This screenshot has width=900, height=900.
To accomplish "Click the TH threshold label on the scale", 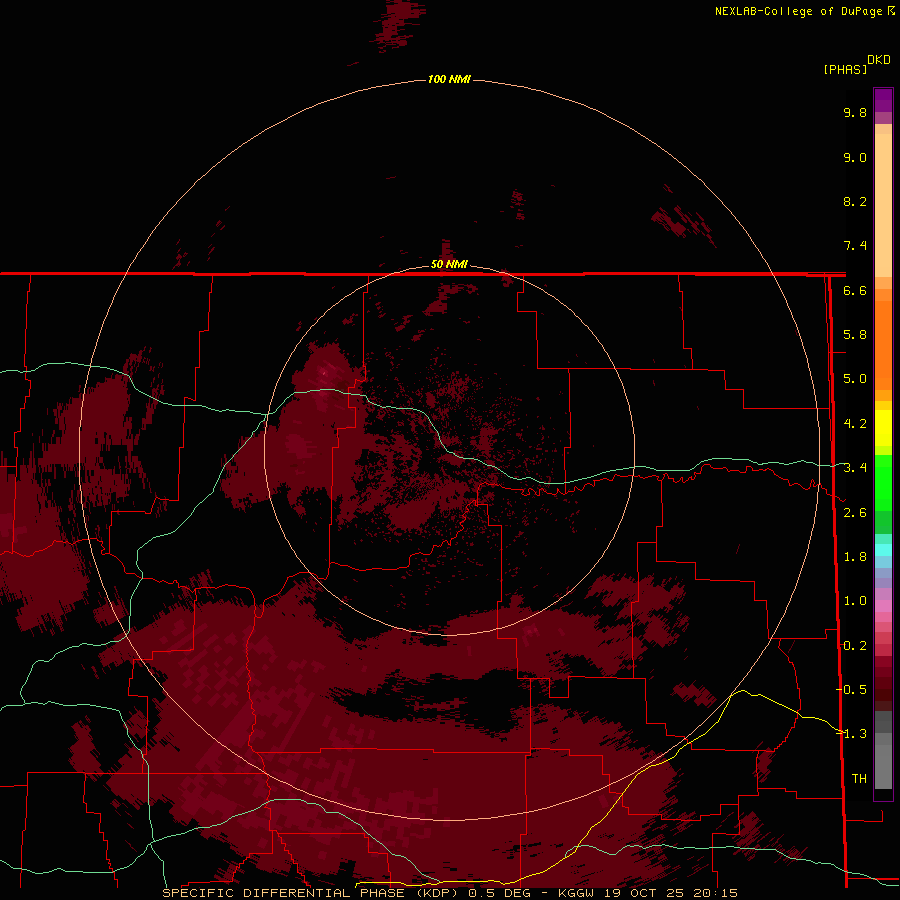I will 859,778.
